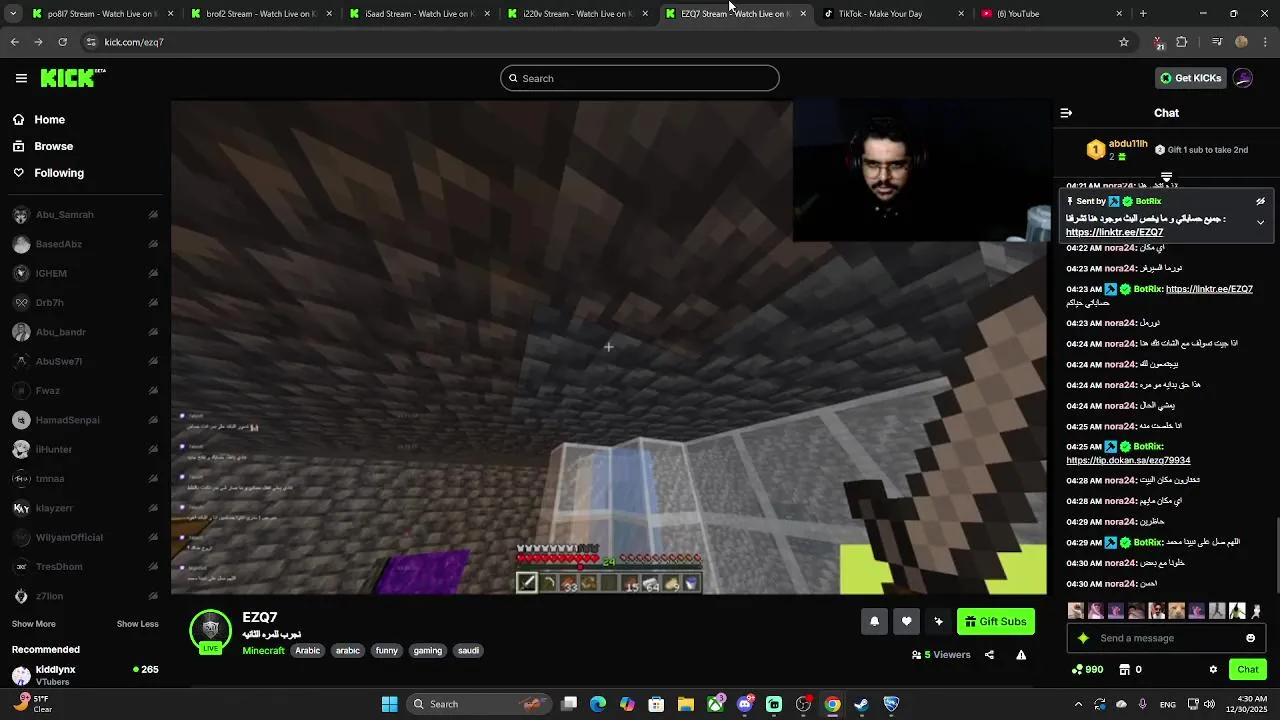Viewport: 1280px width, 720px height.
Task: Open a new browser tab
Action: 1143,14
